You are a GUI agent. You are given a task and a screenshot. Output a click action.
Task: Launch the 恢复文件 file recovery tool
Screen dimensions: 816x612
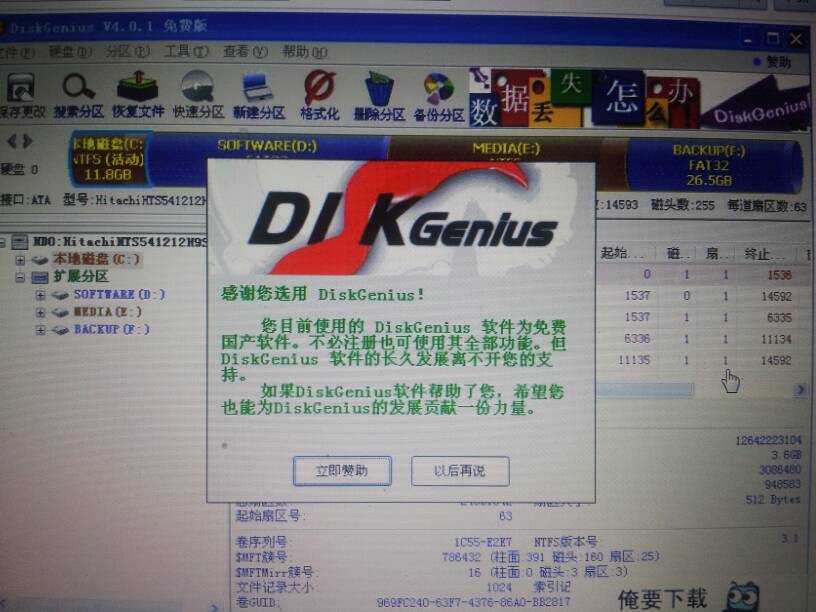click(138, 95)
